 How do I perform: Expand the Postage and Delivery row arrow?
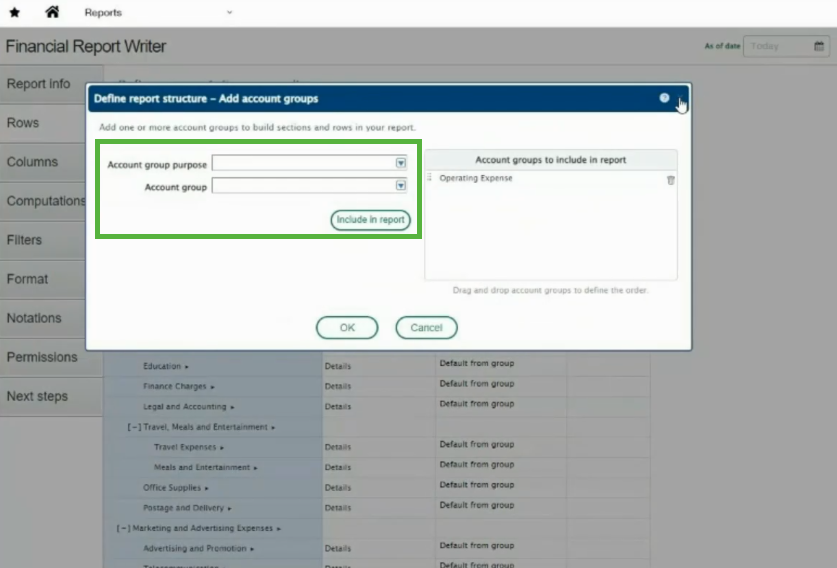point(229,509)
